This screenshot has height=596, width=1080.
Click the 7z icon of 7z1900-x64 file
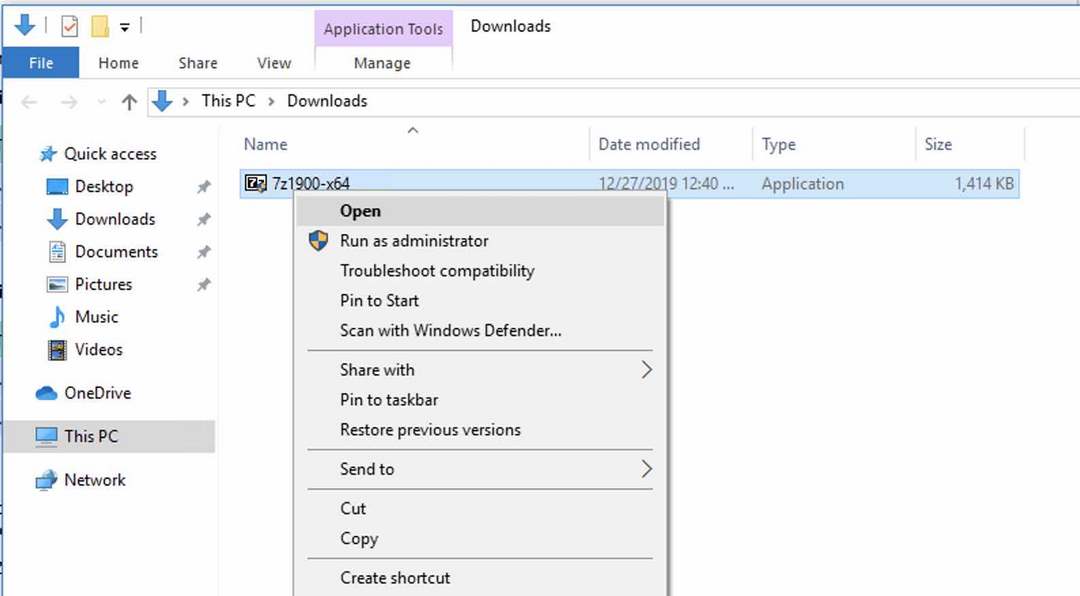(x=256, y=183)
